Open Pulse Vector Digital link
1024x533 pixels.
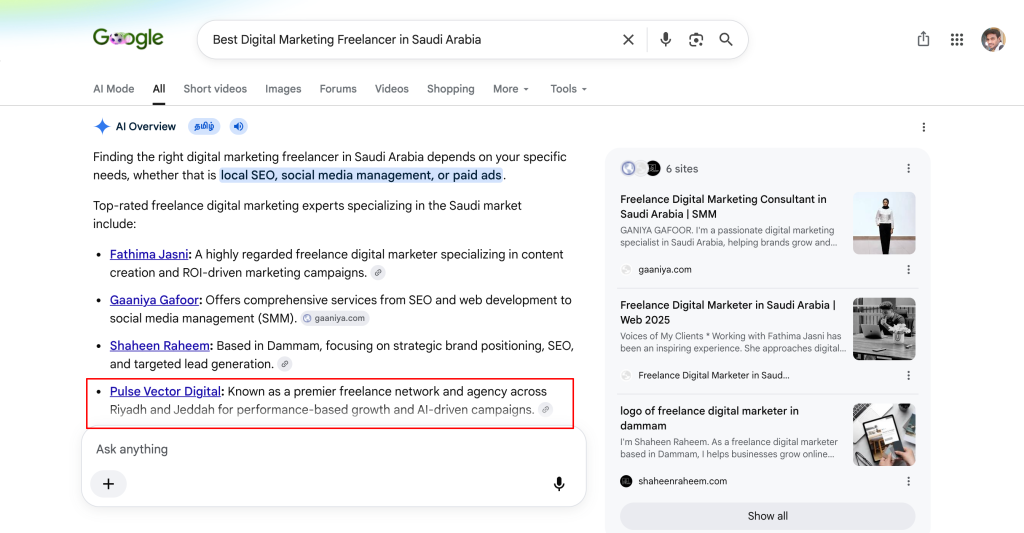[165, 392]
